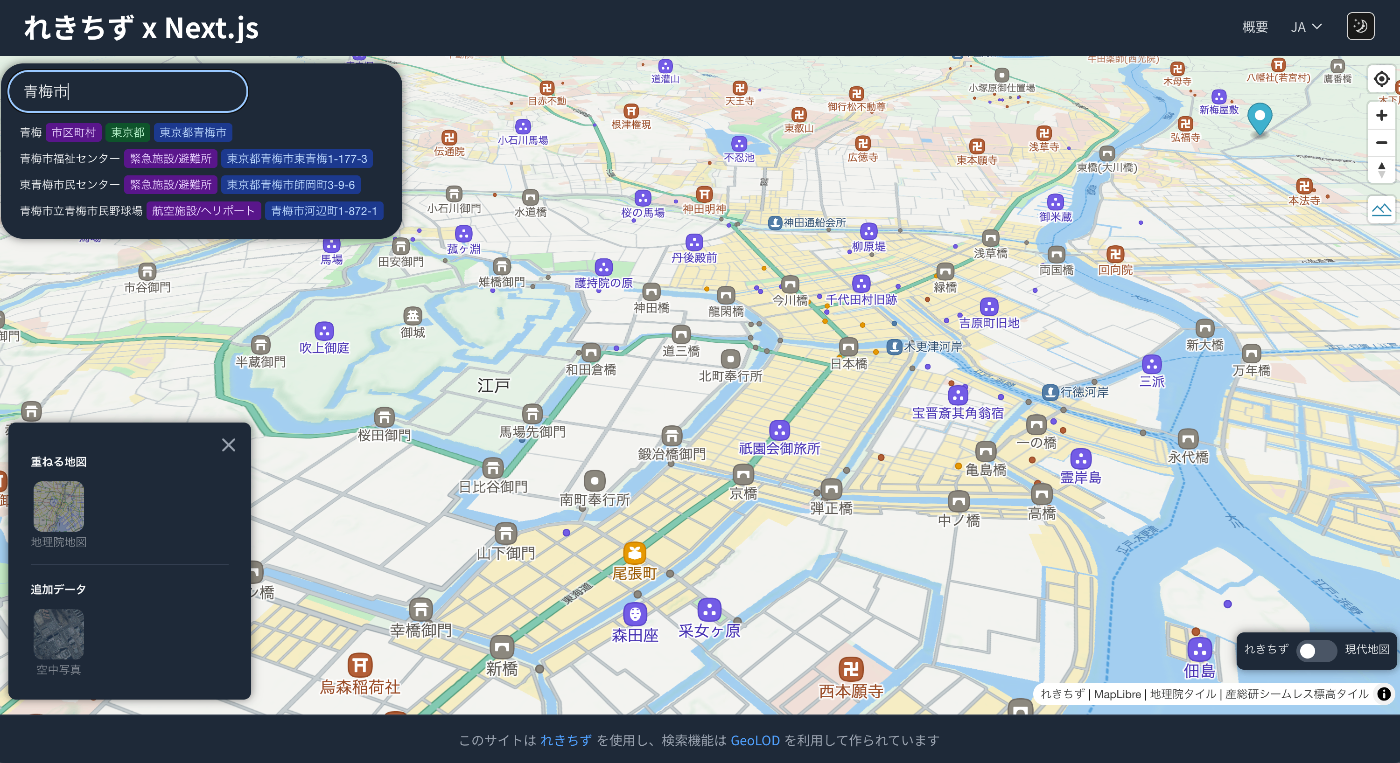The width and height of the screenshot is (1400, 763).
Task: Open the GeoLOD footer link
Action: 755,741
